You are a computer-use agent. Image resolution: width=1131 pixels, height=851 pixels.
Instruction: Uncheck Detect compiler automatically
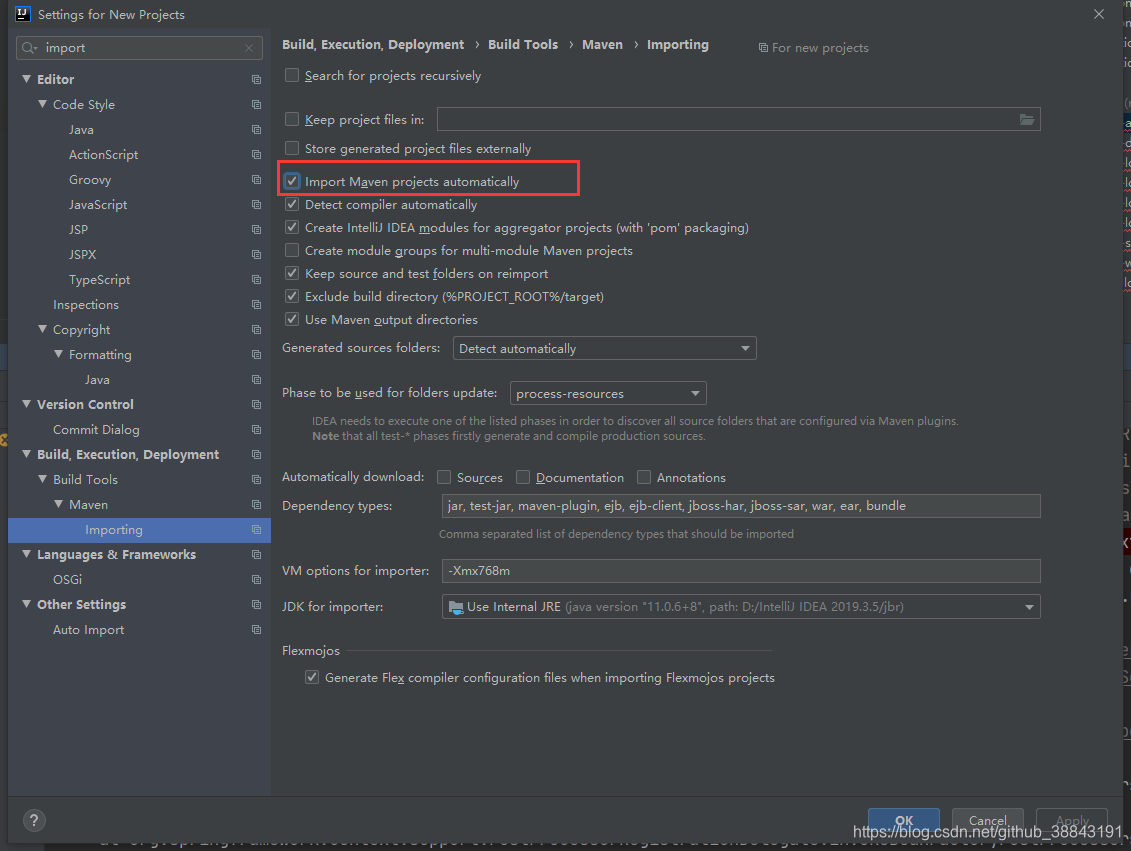pos(292,204)
